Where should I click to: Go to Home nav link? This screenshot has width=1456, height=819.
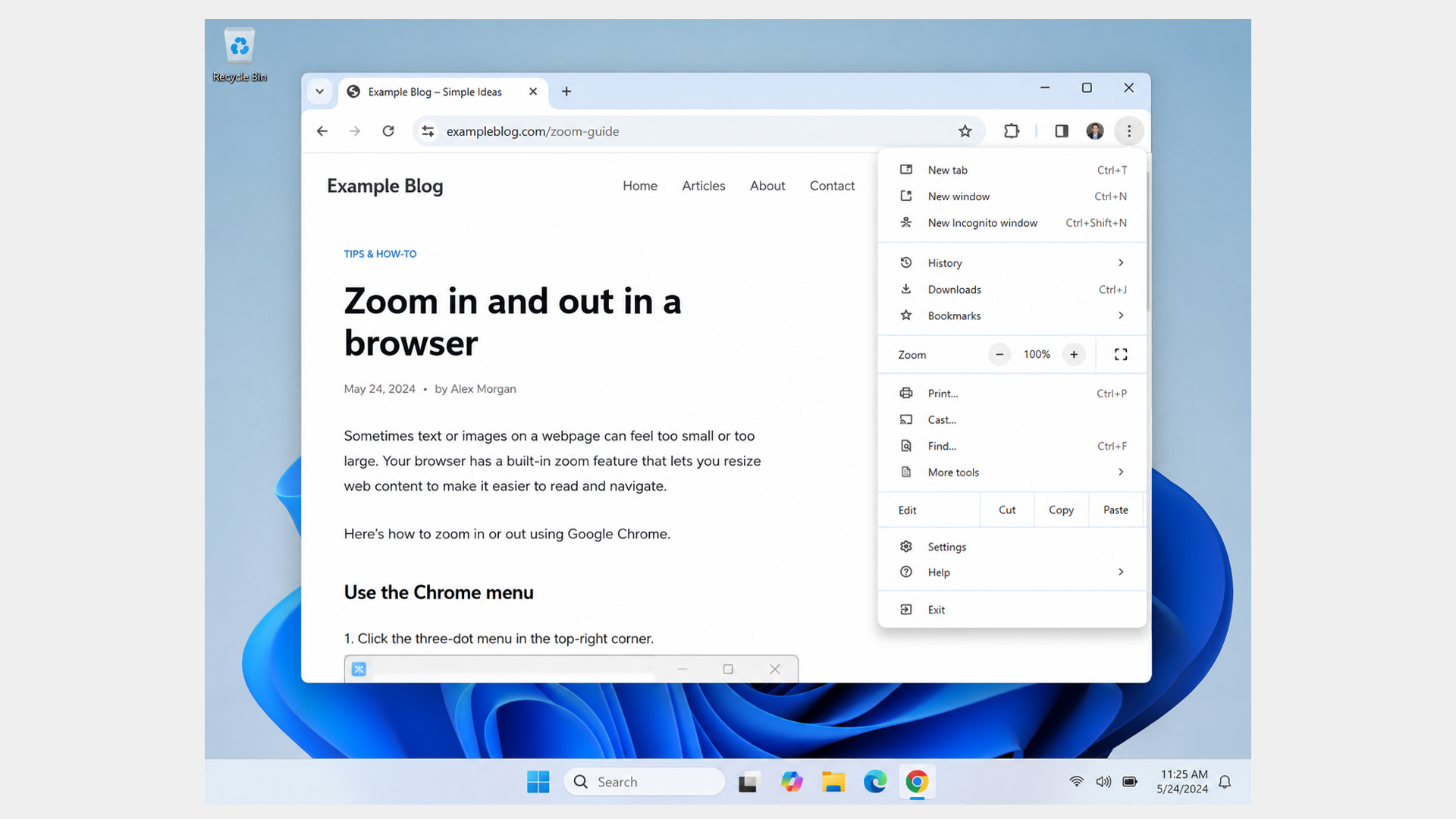640,186
